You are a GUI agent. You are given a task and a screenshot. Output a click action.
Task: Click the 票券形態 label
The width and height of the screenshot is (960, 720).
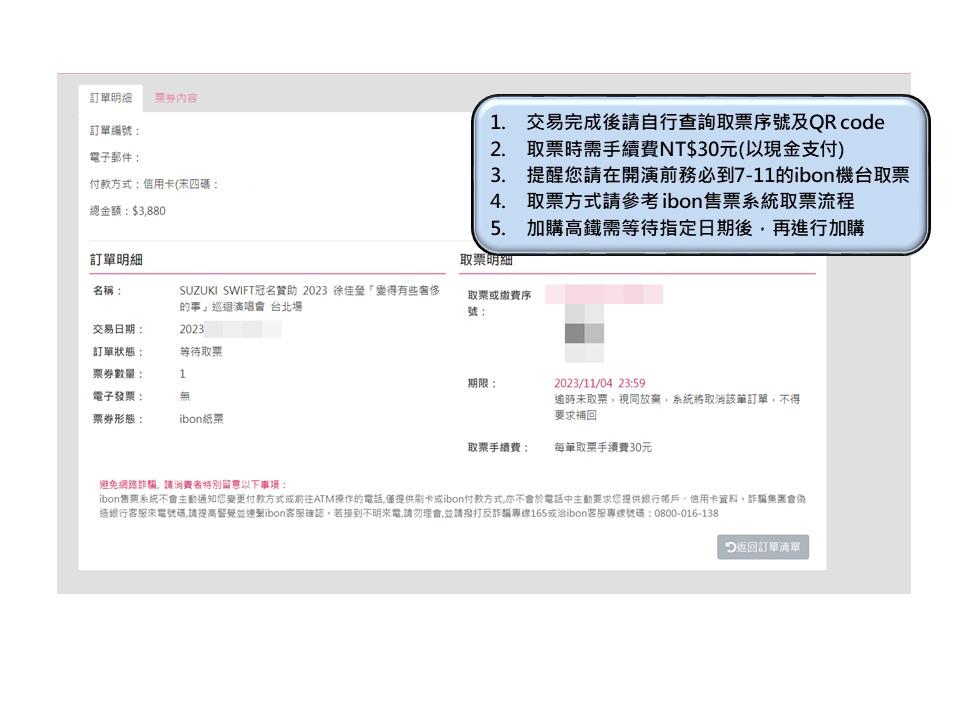coord(118,419)
